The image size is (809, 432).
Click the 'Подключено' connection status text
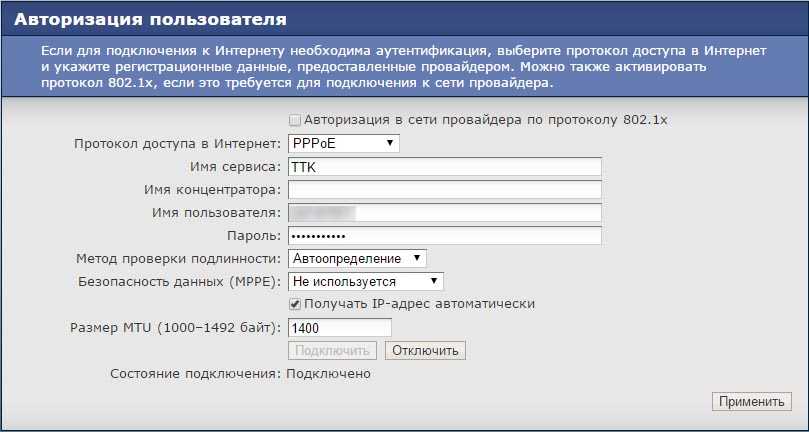point(329,374)
